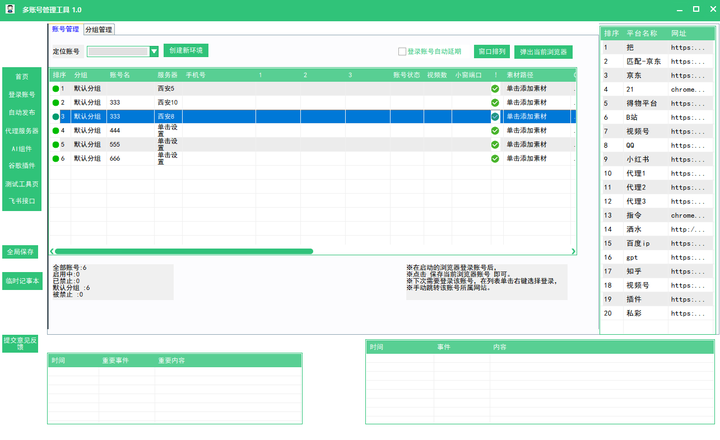Click the green status dot of row 1
The width and height of the screenshot is (720, 440).
click(56, 89)
